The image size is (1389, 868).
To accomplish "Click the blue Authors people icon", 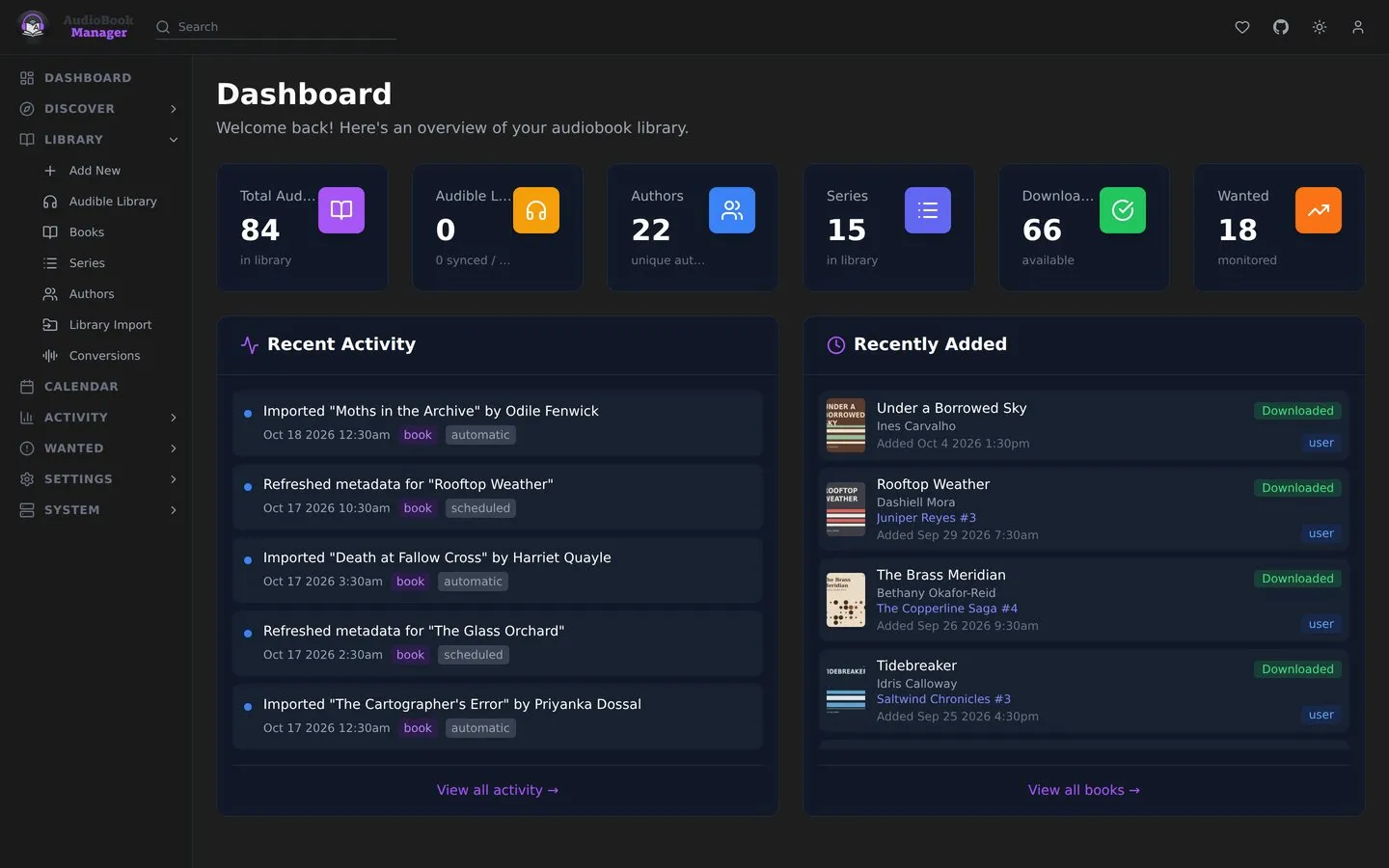I will coord(732,210).
